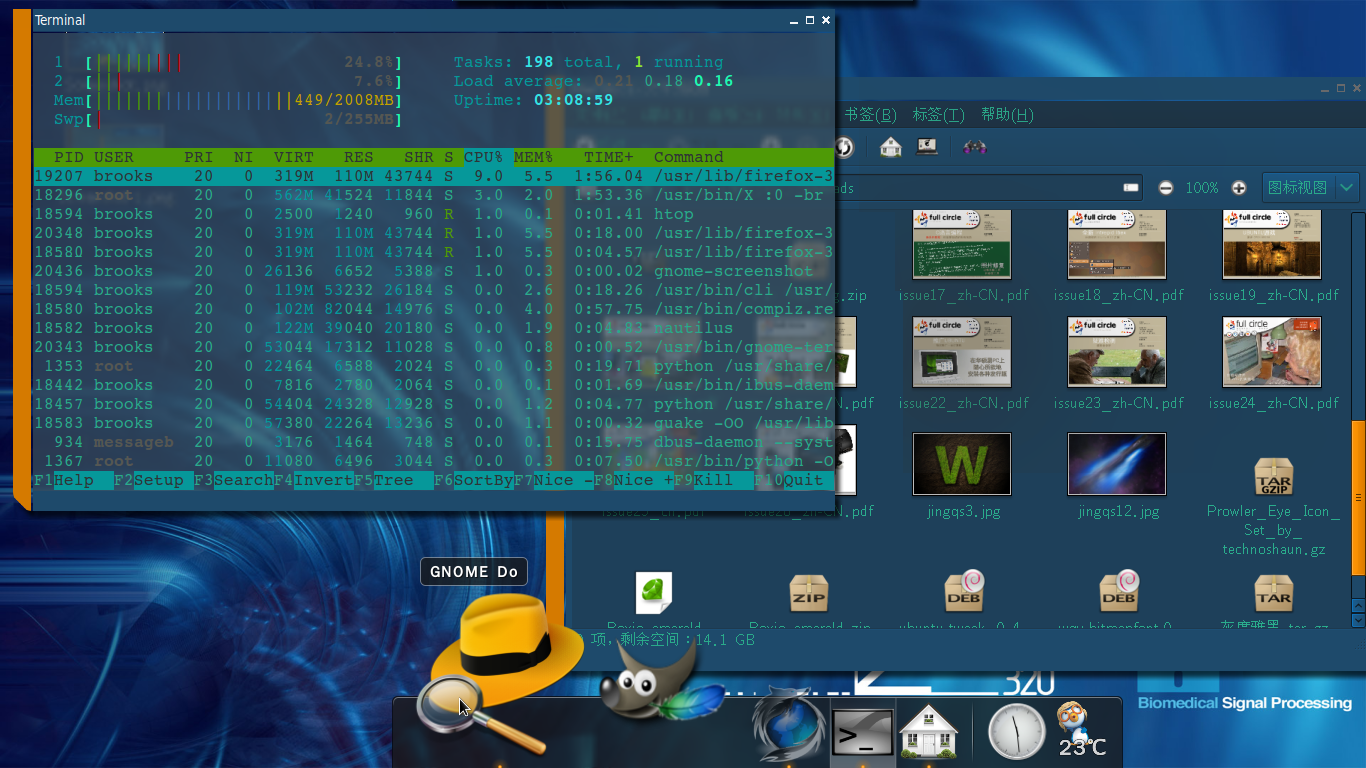Viewport: 1366px width, 768px height.
Task: Click F7 Nice - in htop footer
Action: click(554, 480)
